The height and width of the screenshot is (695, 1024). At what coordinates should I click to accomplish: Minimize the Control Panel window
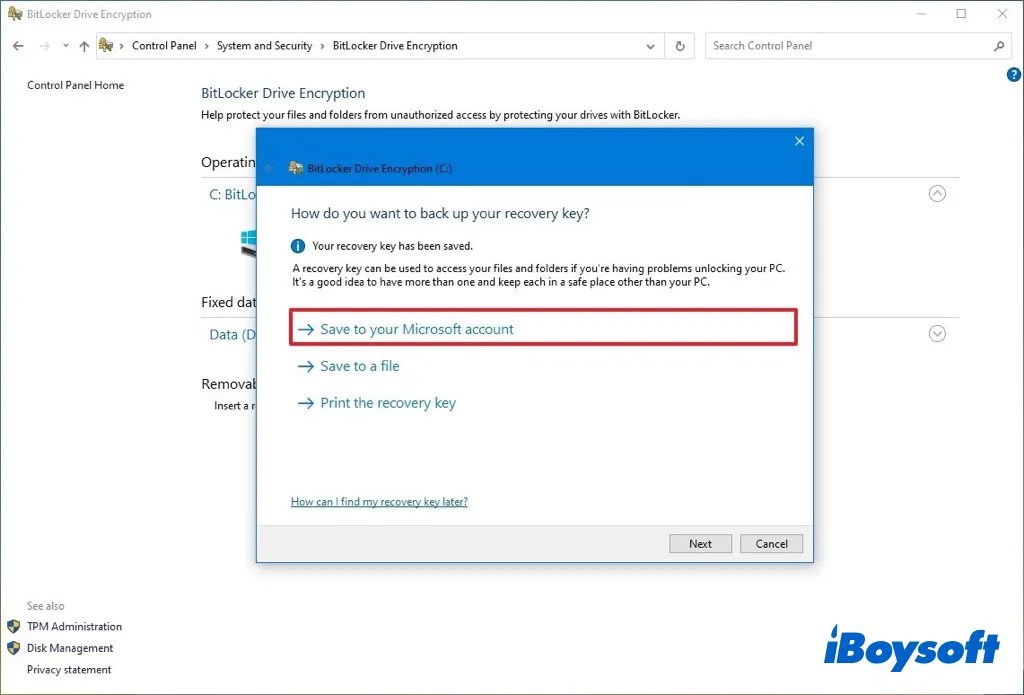920,14
